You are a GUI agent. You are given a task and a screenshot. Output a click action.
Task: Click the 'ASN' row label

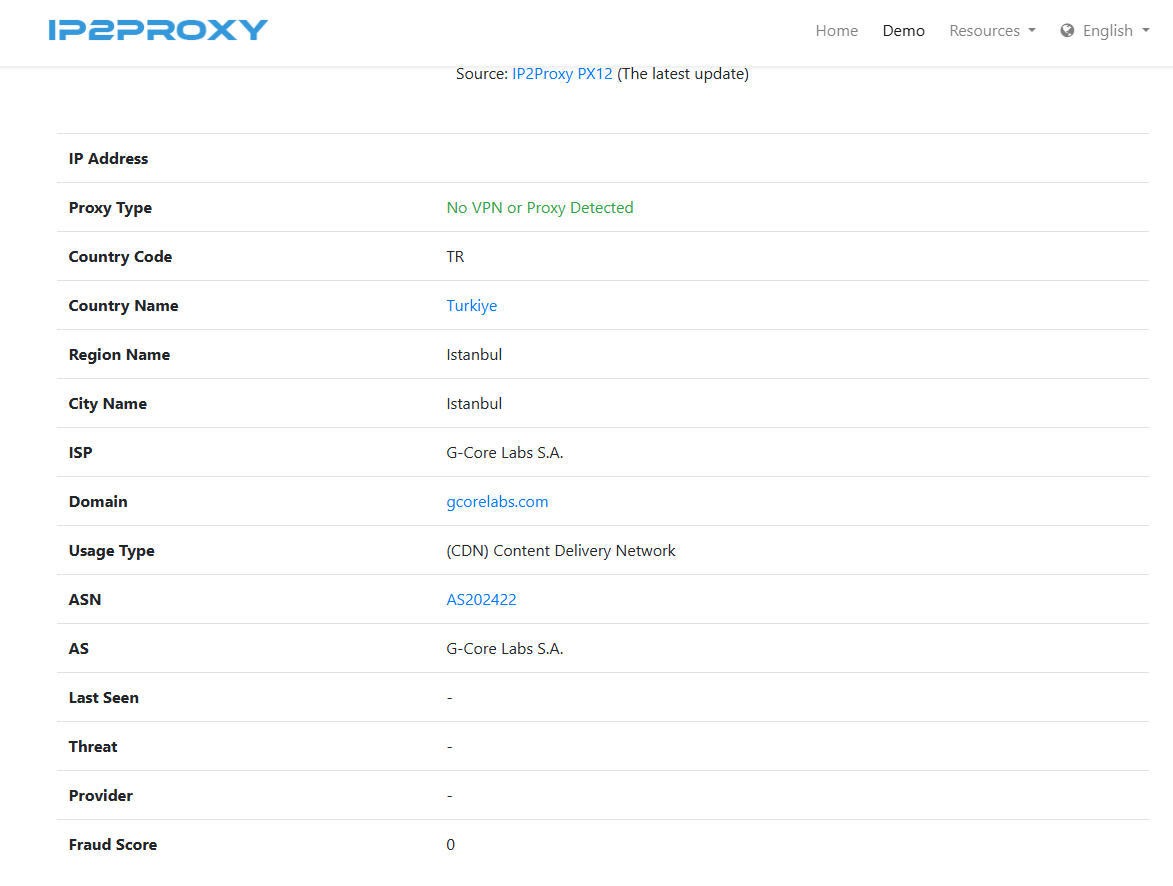(85, 599)
